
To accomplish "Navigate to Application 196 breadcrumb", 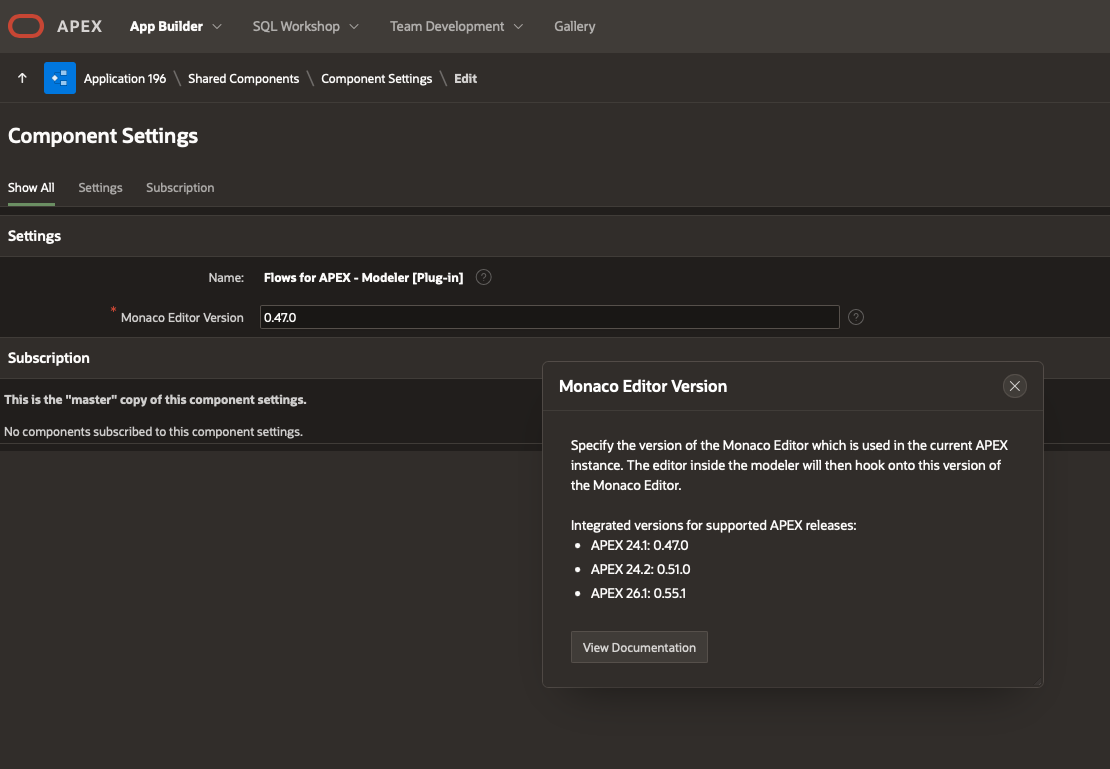I will click(x=125, y=79).
